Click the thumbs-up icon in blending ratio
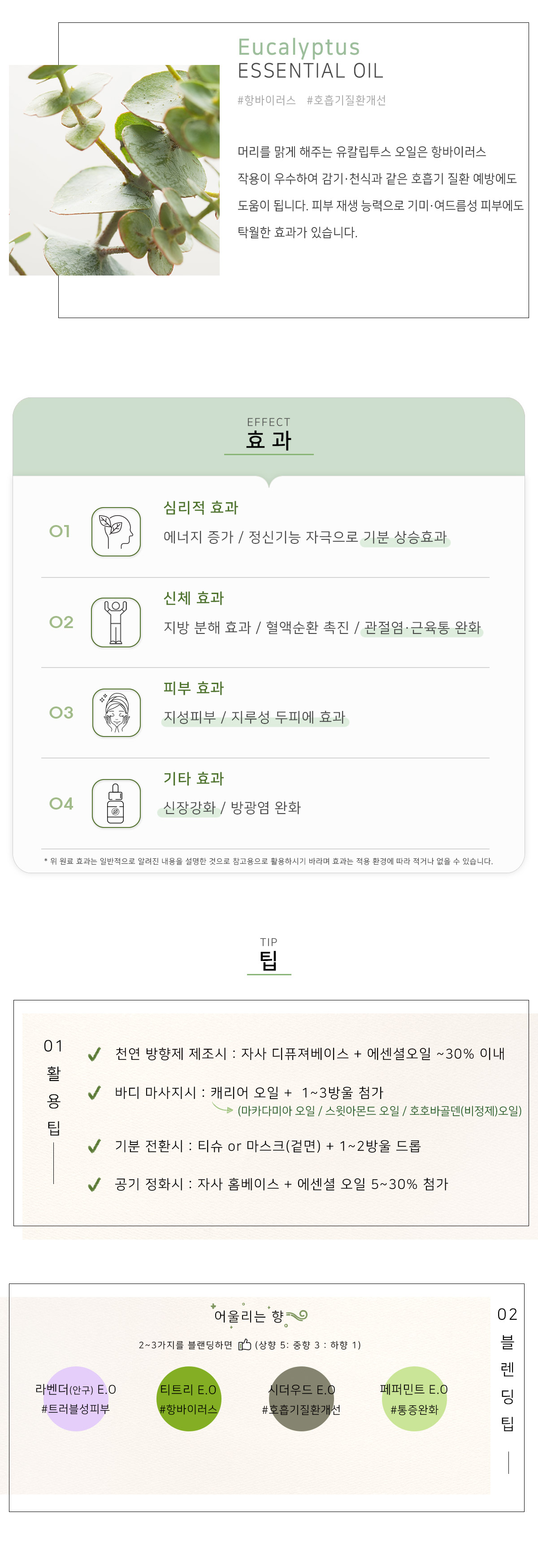The height and width of the screenshot is (1568, 538). 244,1344
